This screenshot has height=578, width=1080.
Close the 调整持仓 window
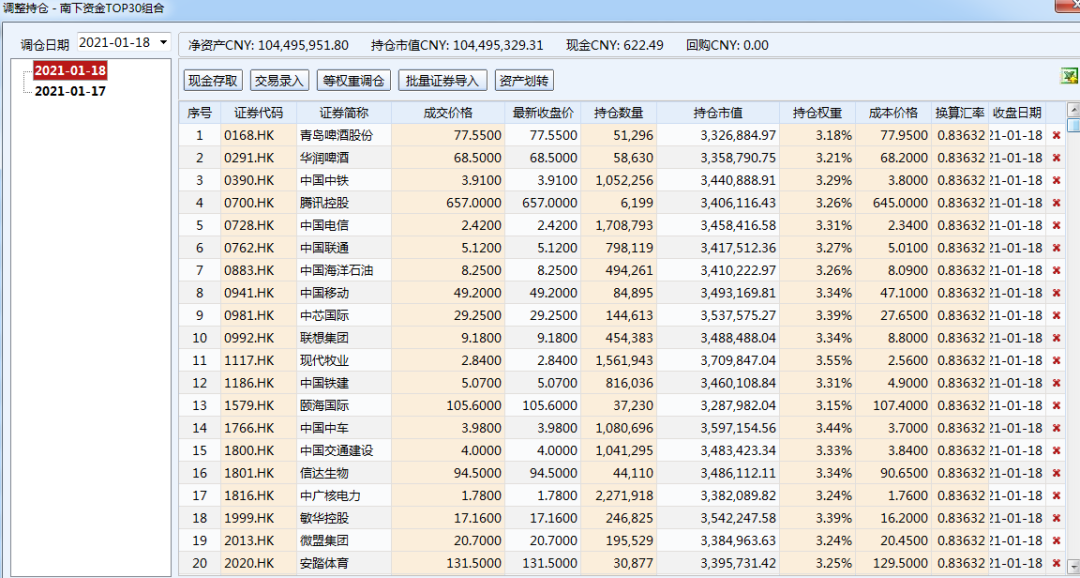(1066, 6)
